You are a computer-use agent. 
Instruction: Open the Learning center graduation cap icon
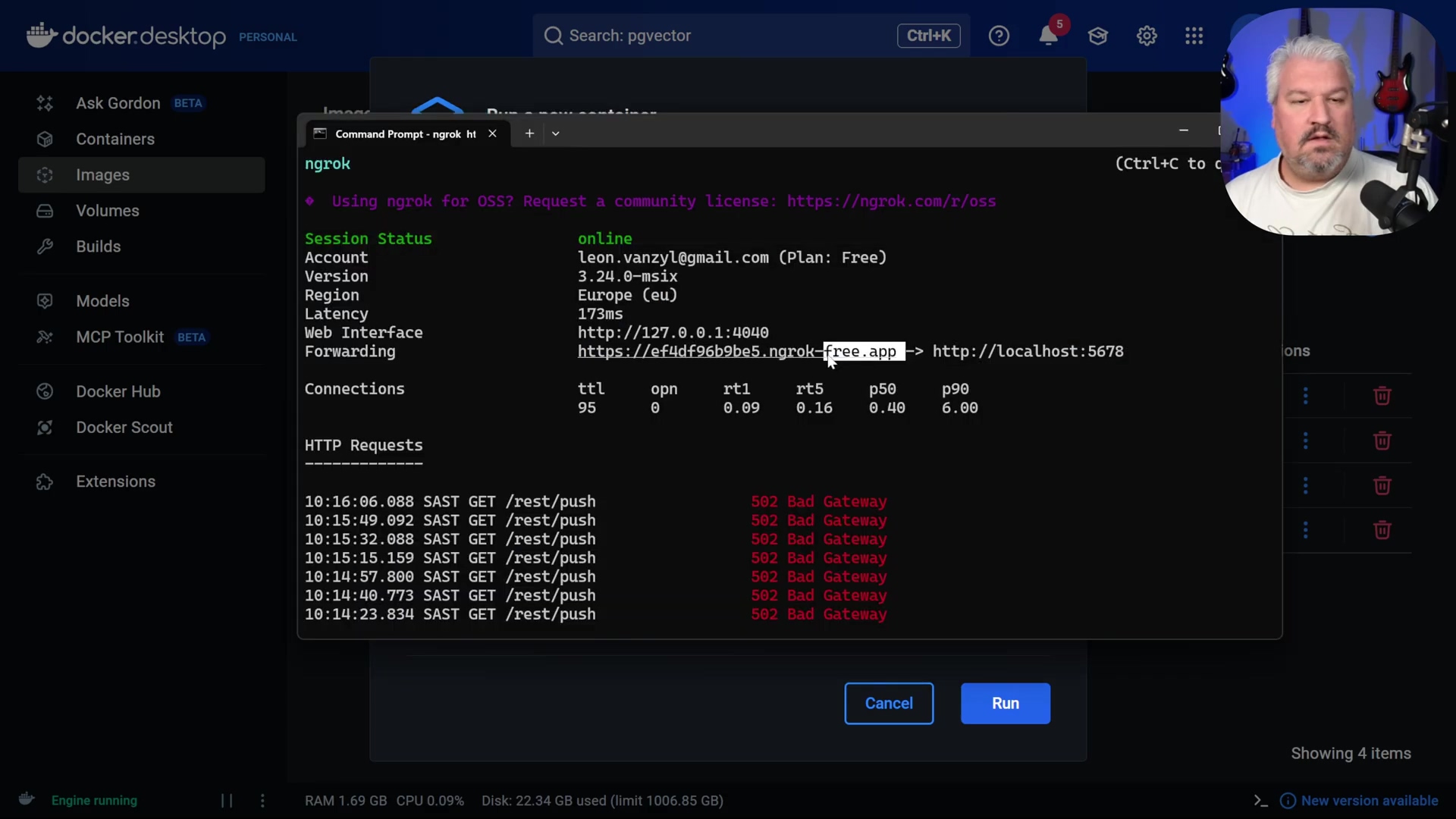tap(1097, 36)
